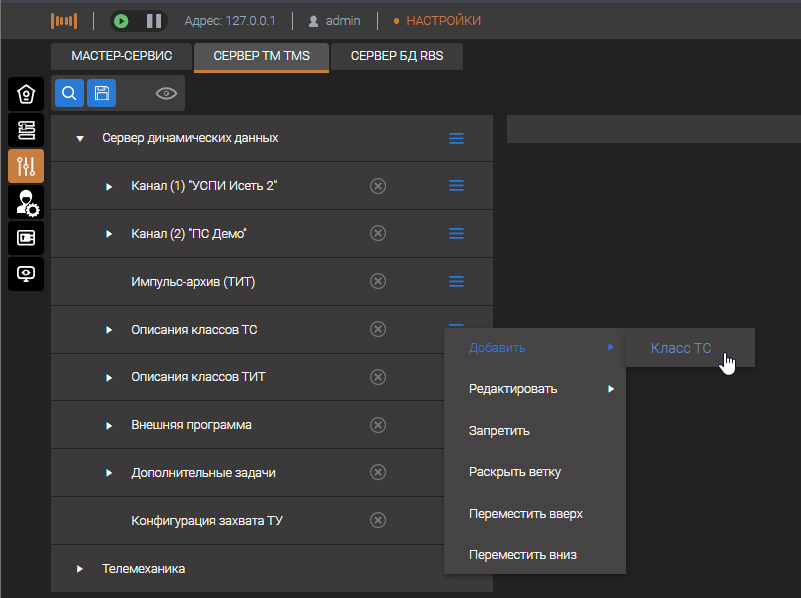Choose Класс ТС from the submenu

pyautogui.click(x=681, y=348)
